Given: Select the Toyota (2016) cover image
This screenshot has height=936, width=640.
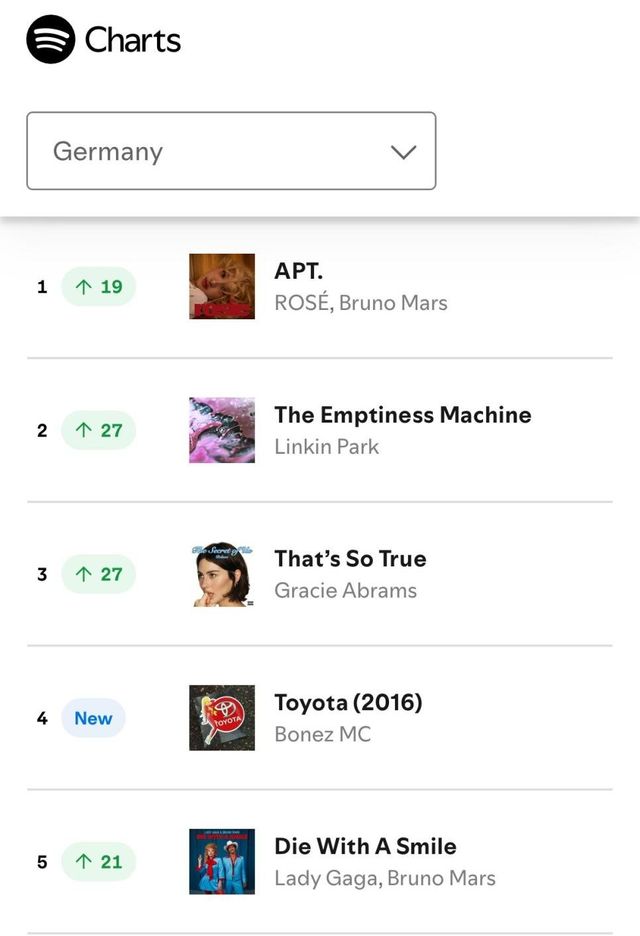Looking at the screenshot, I should (222, 718).
